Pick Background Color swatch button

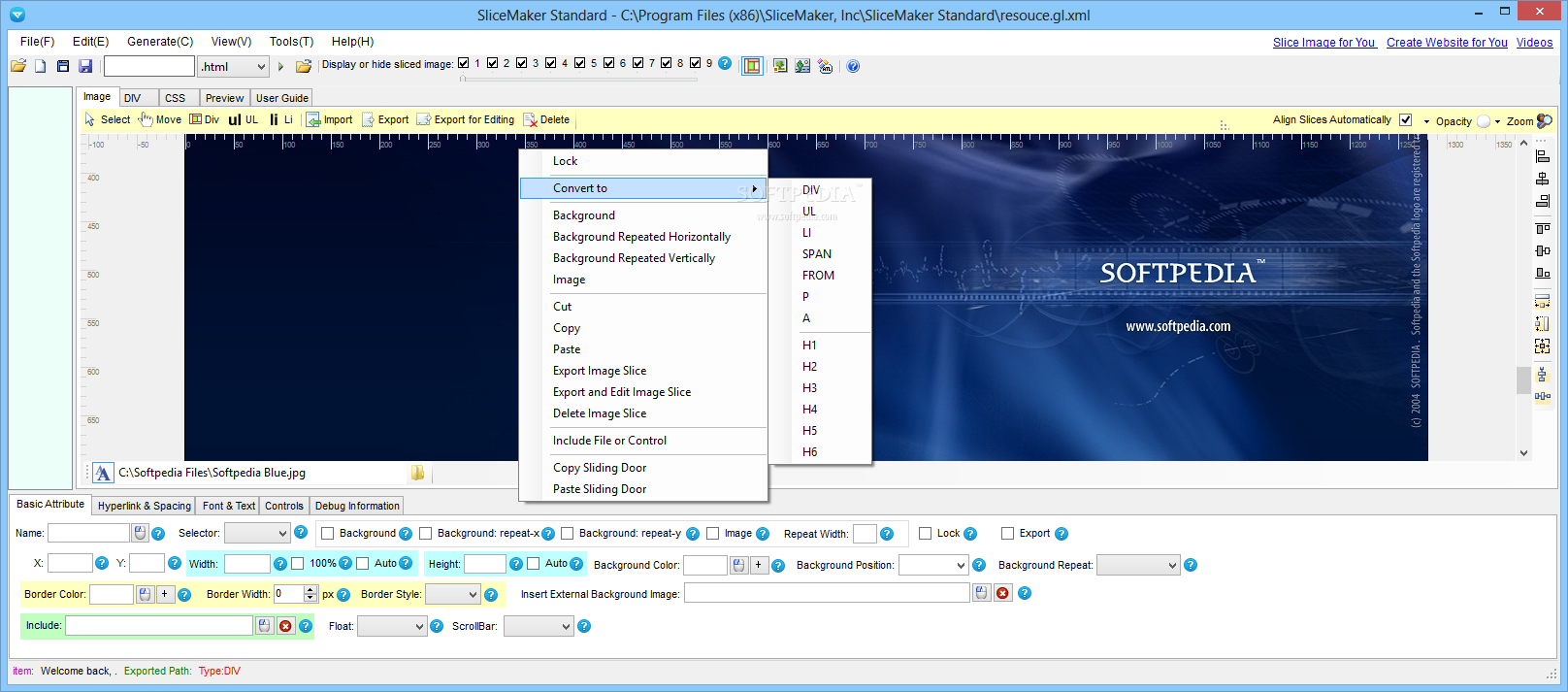tap(739, 565)
